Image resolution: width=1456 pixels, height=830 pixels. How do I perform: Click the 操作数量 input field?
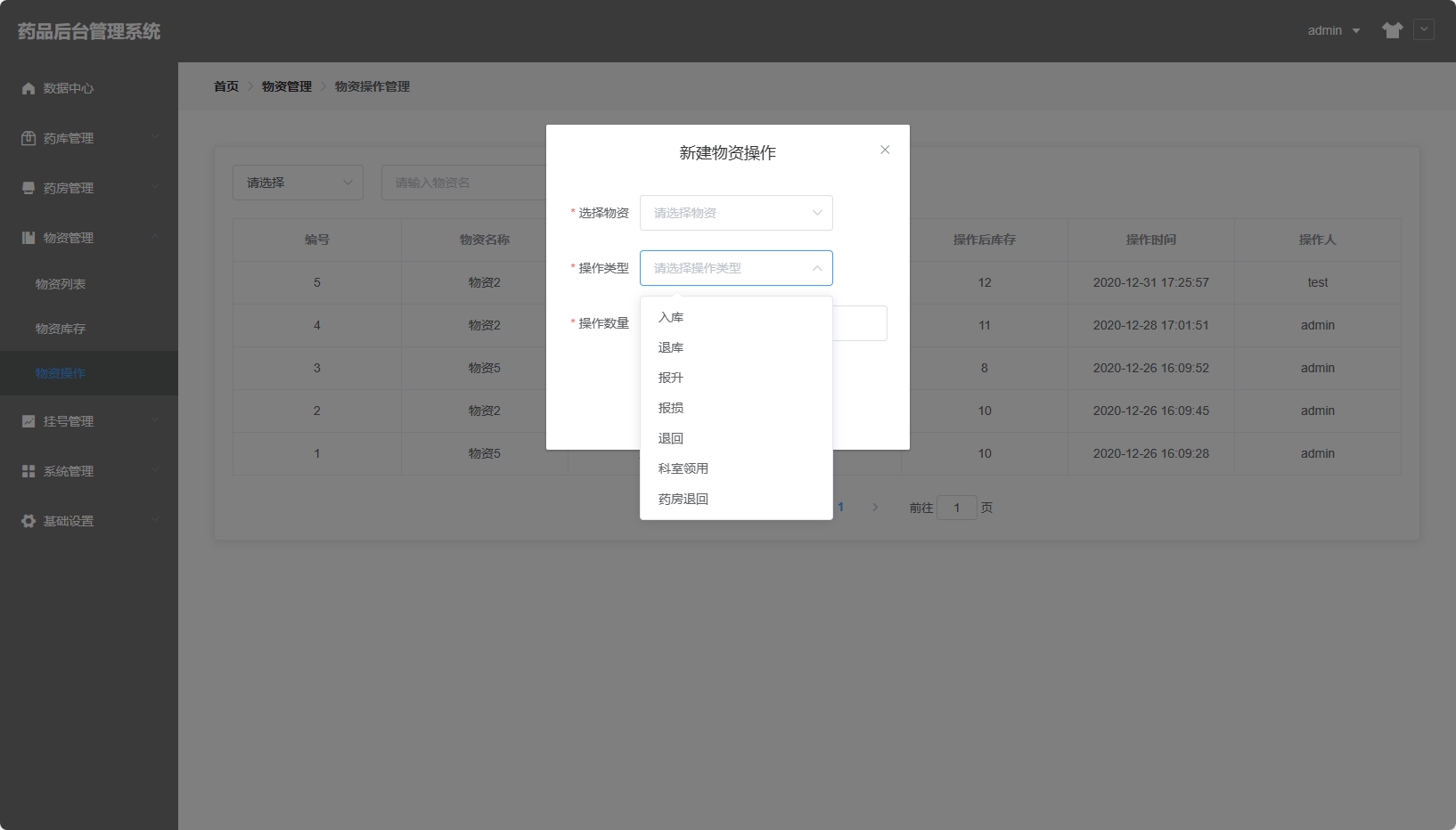(860, 323)
